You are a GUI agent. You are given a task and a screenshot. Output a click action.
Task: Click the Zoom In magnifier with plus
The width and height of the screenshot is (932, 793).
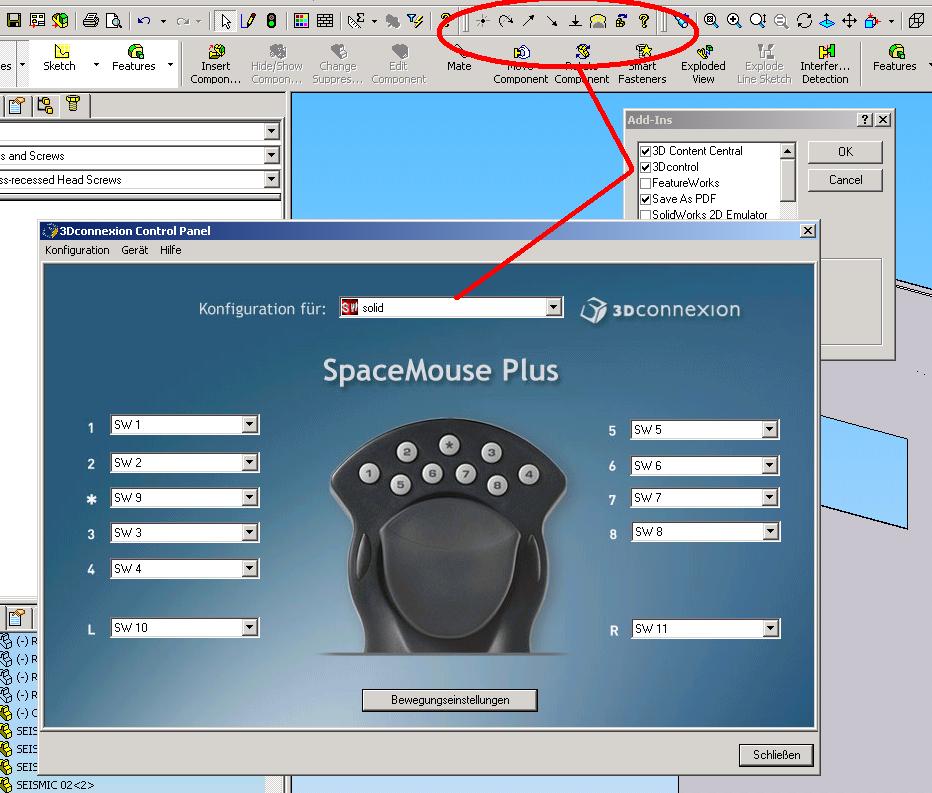pos(734,21)
